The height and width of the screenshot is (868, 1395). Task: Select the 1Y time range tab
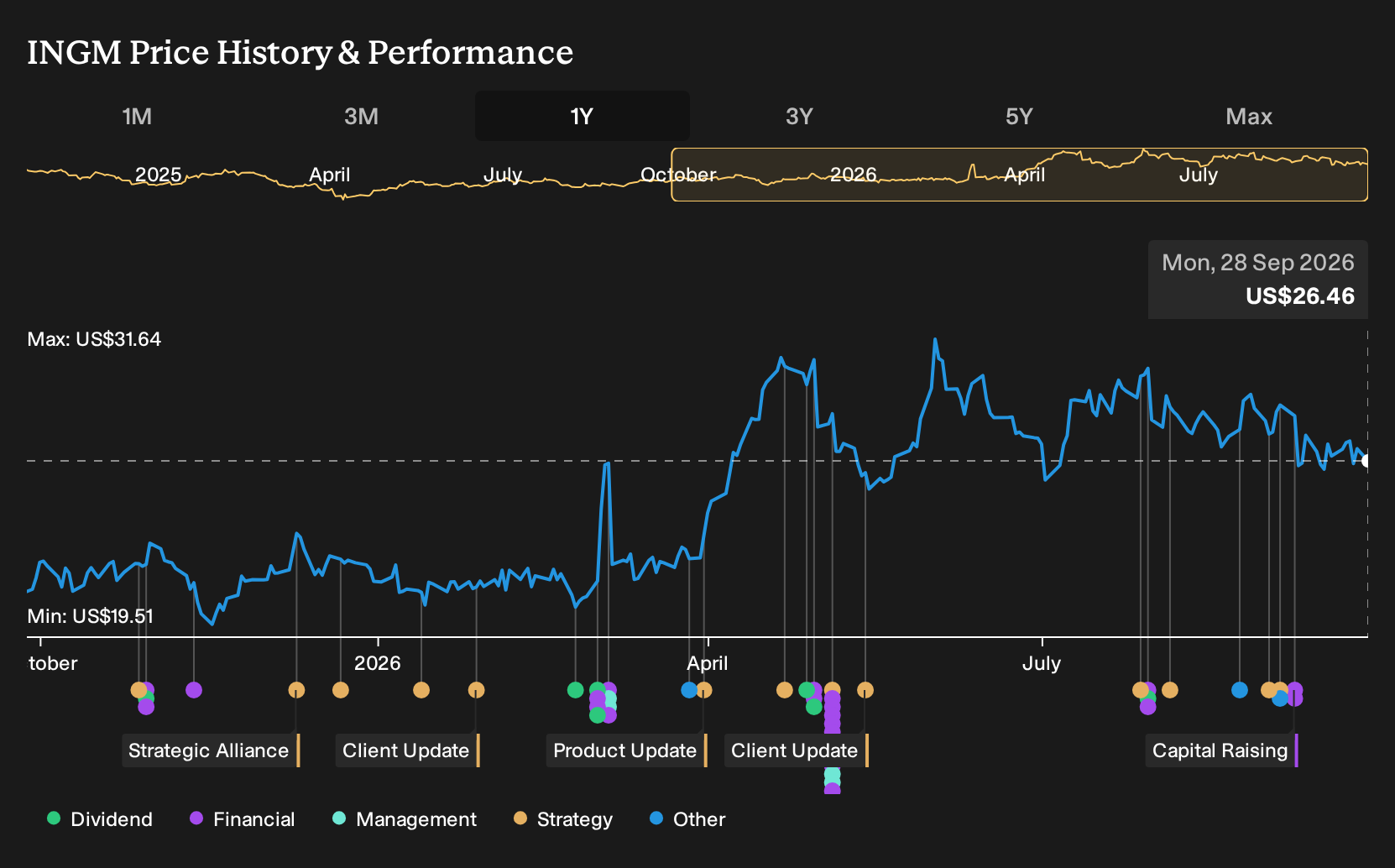583,117
